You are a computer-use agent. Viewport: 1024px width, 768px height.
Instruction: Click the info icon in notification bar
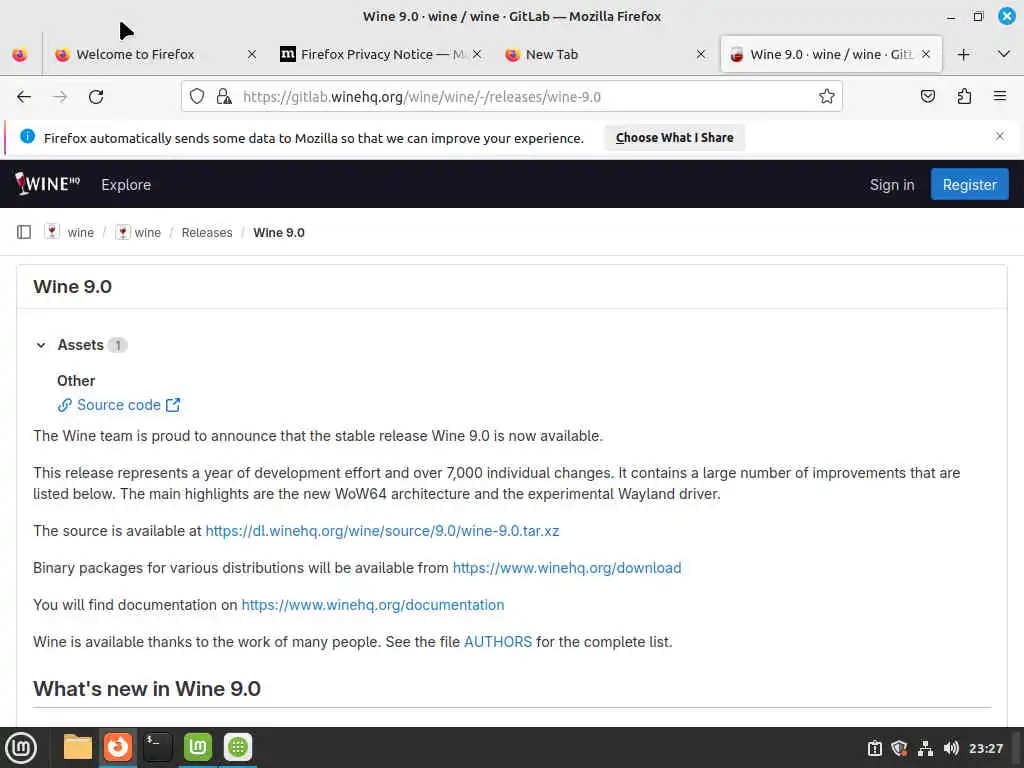27,136
